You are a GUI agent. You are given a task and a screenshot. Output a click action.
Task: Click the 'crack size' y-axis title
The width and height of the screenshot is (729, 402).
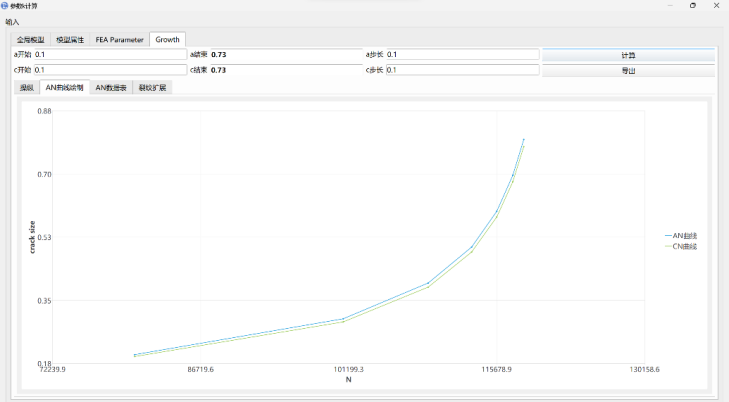coord(32,237)
